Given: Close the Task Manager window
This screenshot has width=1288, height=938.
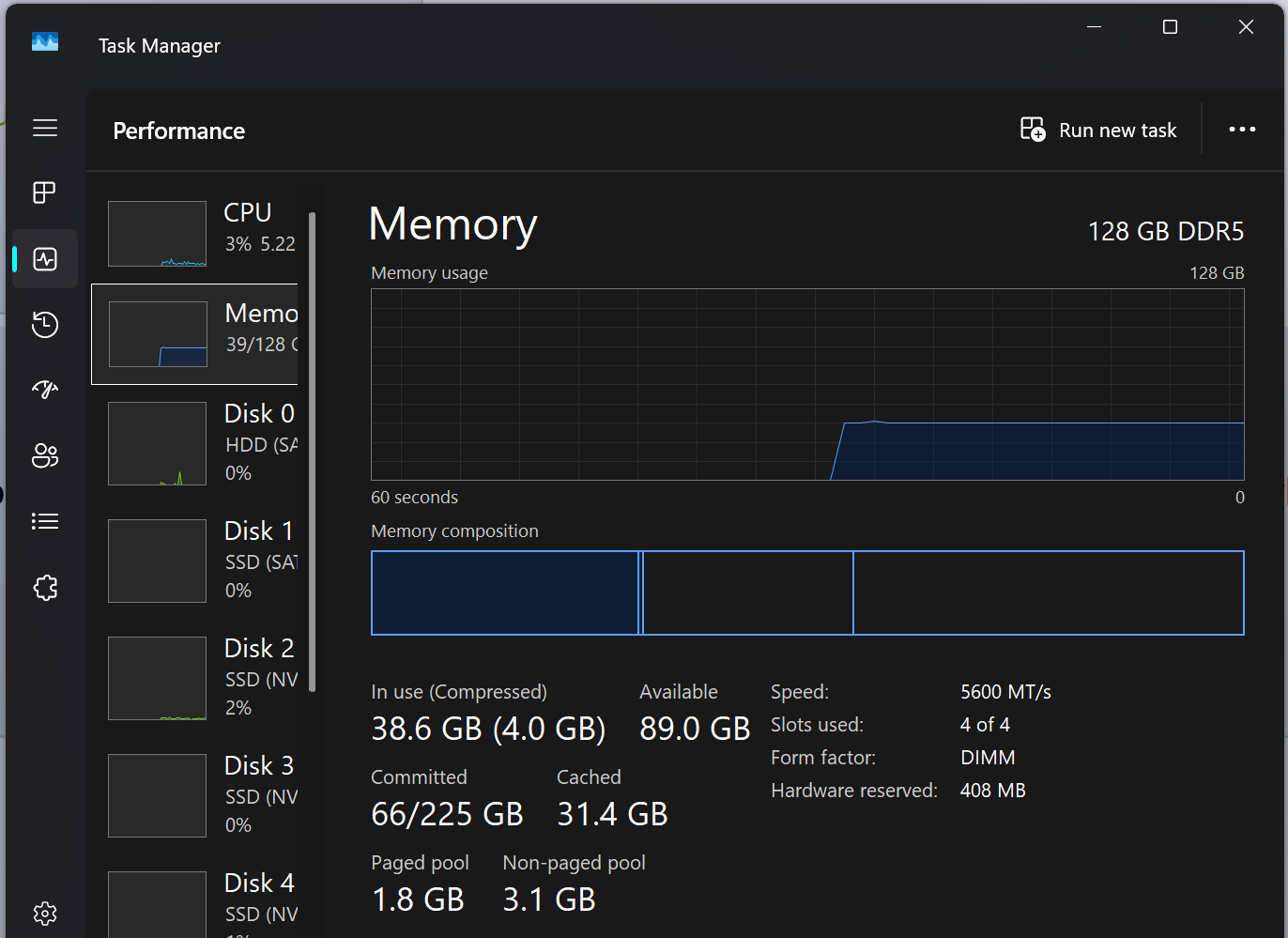Looking at the screenshot, I should (x=1246, y=27).
